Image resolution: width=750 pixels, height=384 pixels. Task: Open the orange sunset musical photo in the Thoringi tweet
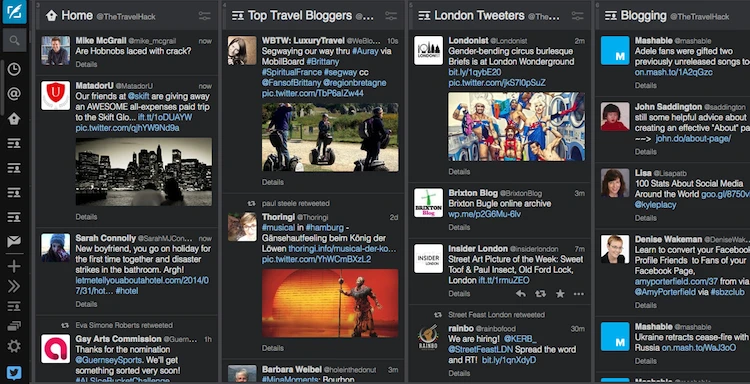[330, 303]
